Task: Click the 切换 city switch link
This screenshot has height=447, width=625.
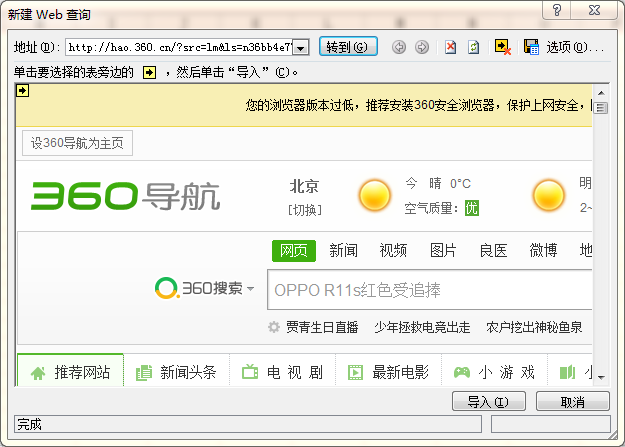Action: [305, 210]
